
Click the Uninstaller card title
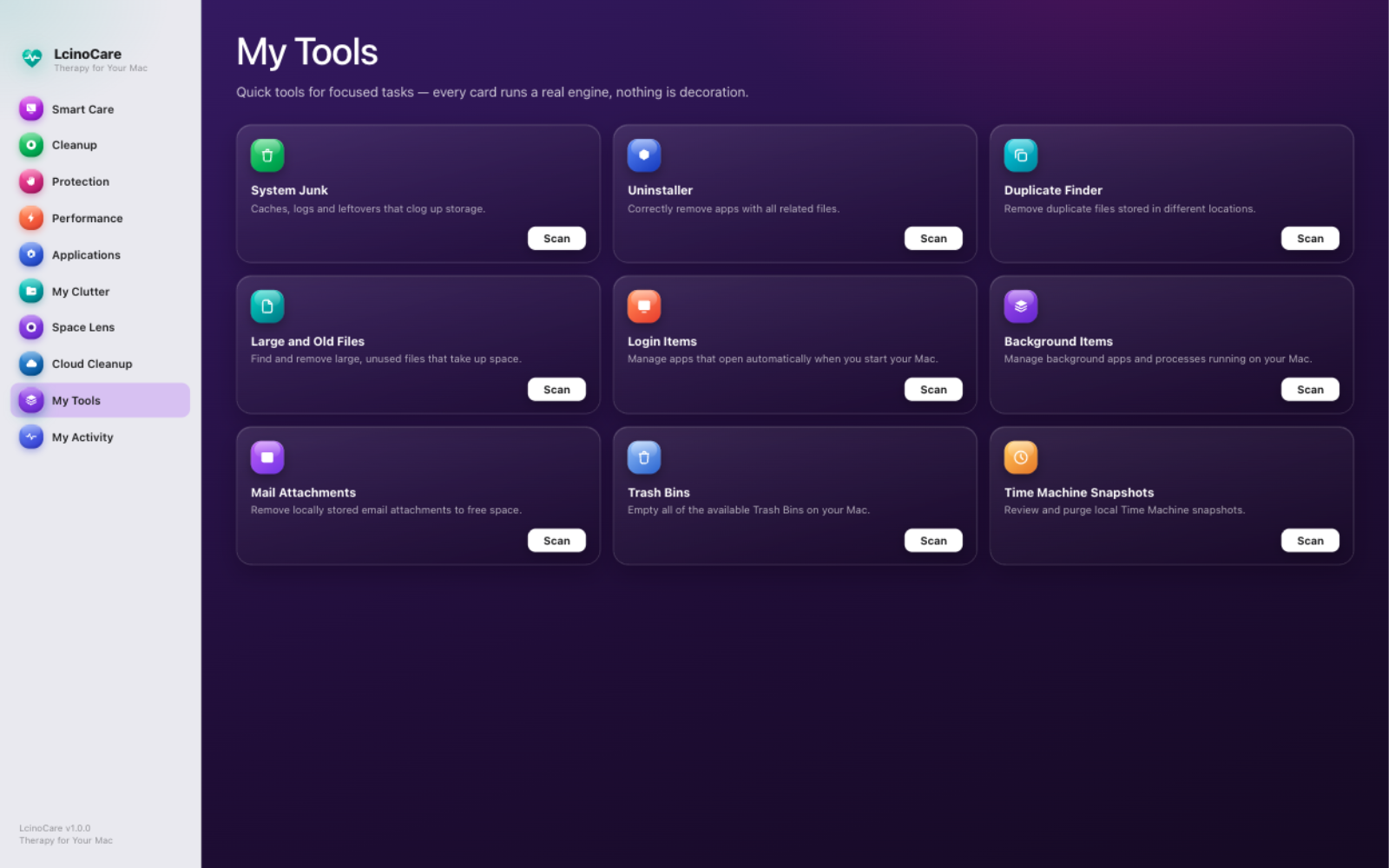[660, 190]
